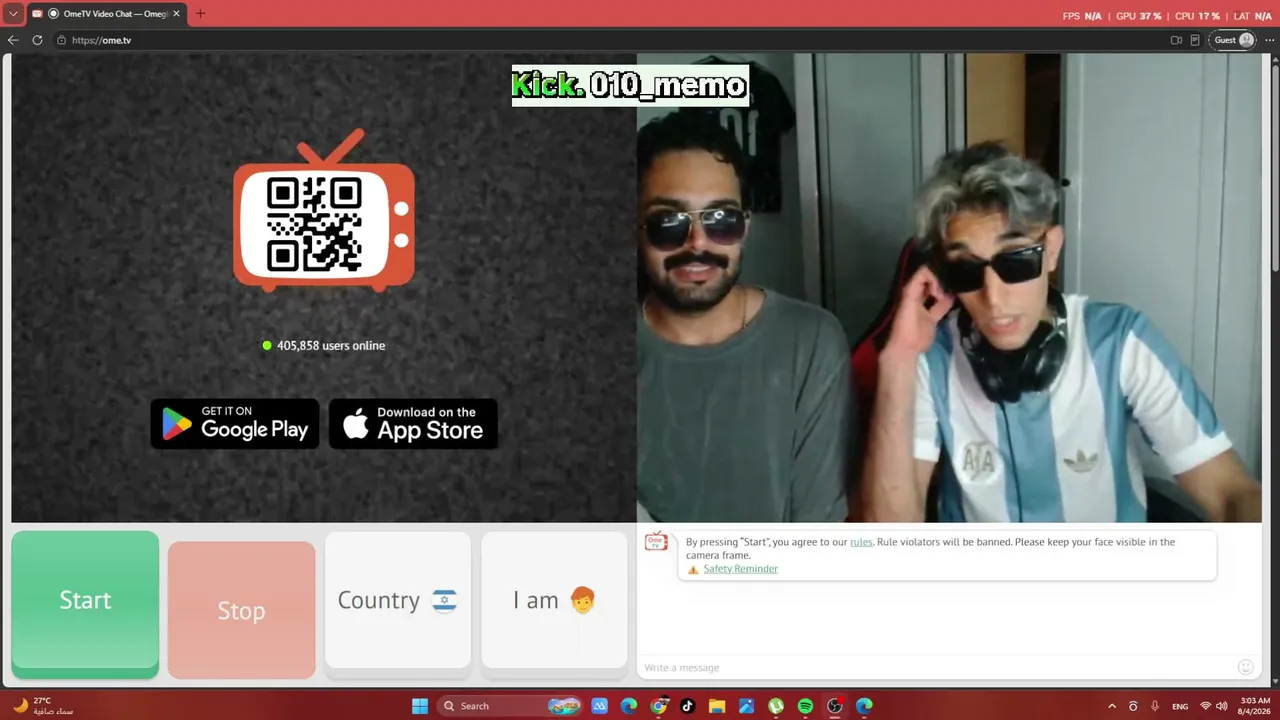Screen dimensions: 1280x720
Task: Open the weather widget showing 27°C
Action: click(42, 706)
